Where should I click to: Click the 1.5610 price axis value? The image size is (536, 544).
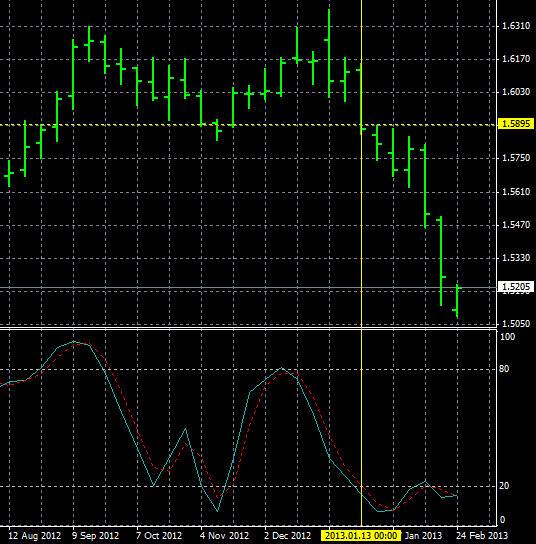pos(516,192)
